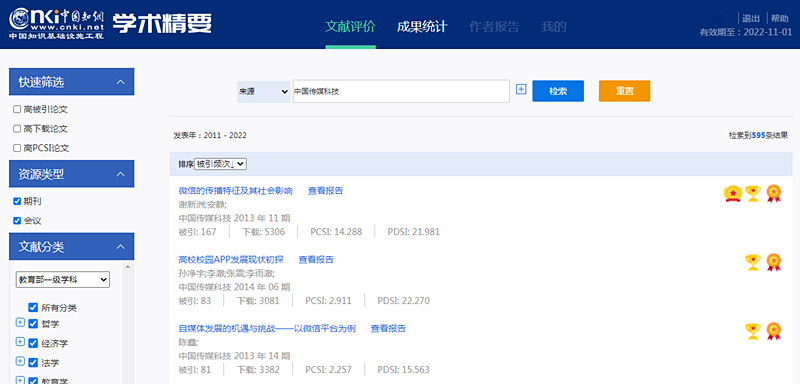
Task: View report for 自媒体发展 article
Action: pyautogui.click(x=388, y=328)
